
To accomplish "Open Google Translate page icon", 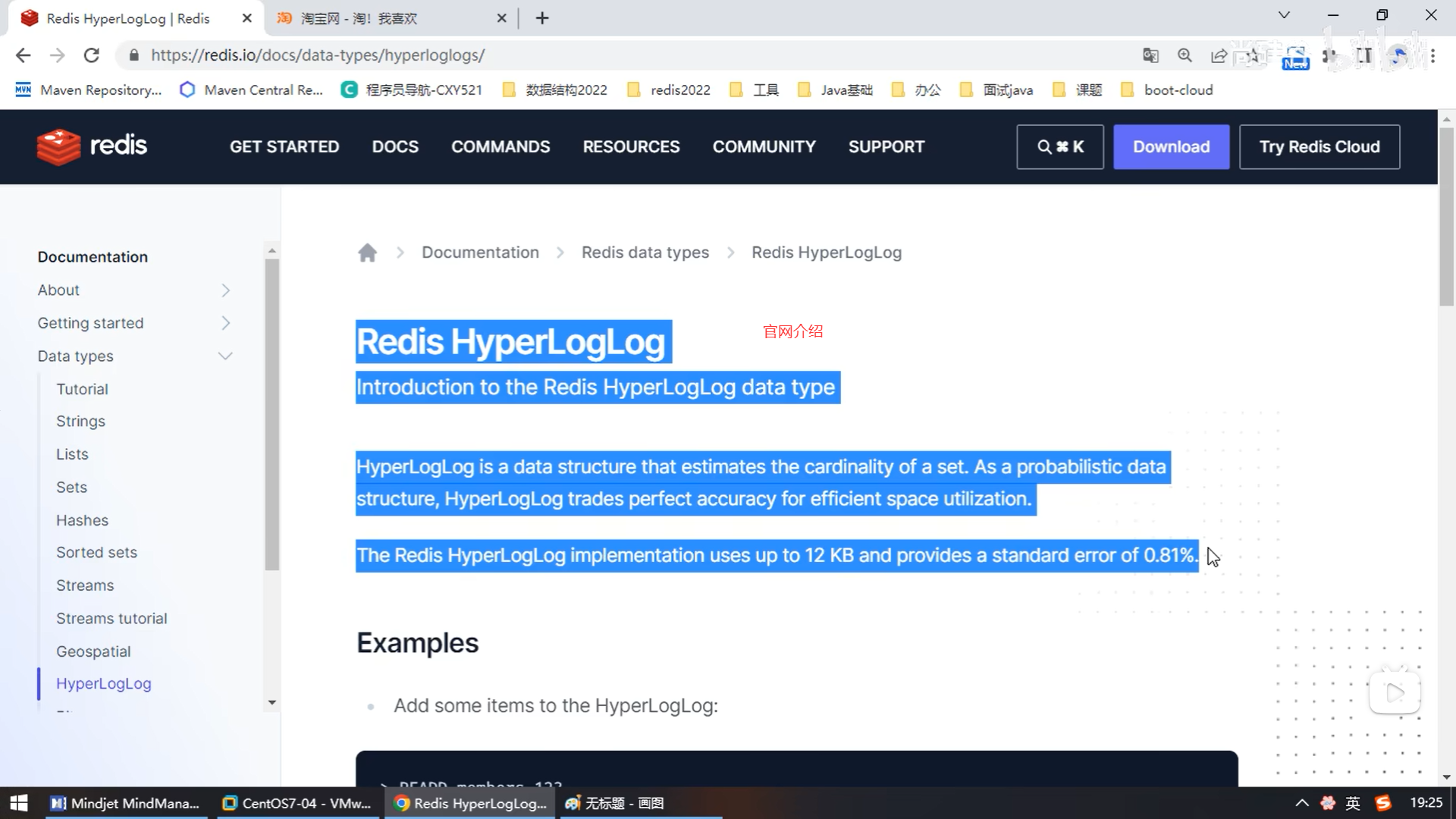I will [x=1150, y=55].
